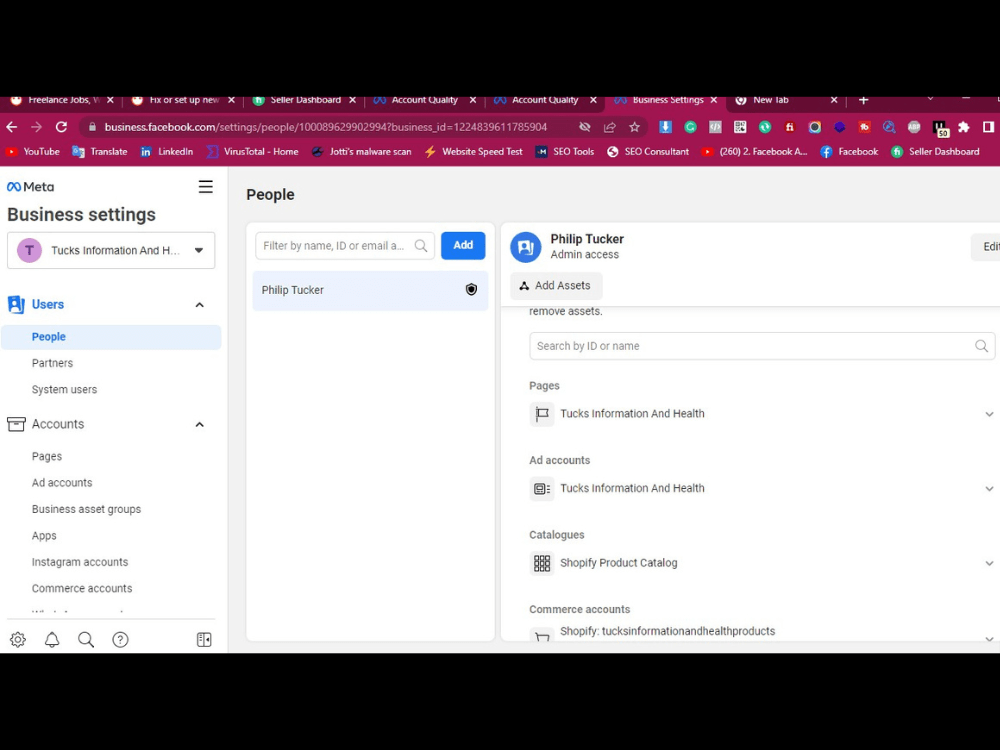Expand Tucks Information And Health ad account
This screenshot has height=750, width=1000.
pos(989,489)
